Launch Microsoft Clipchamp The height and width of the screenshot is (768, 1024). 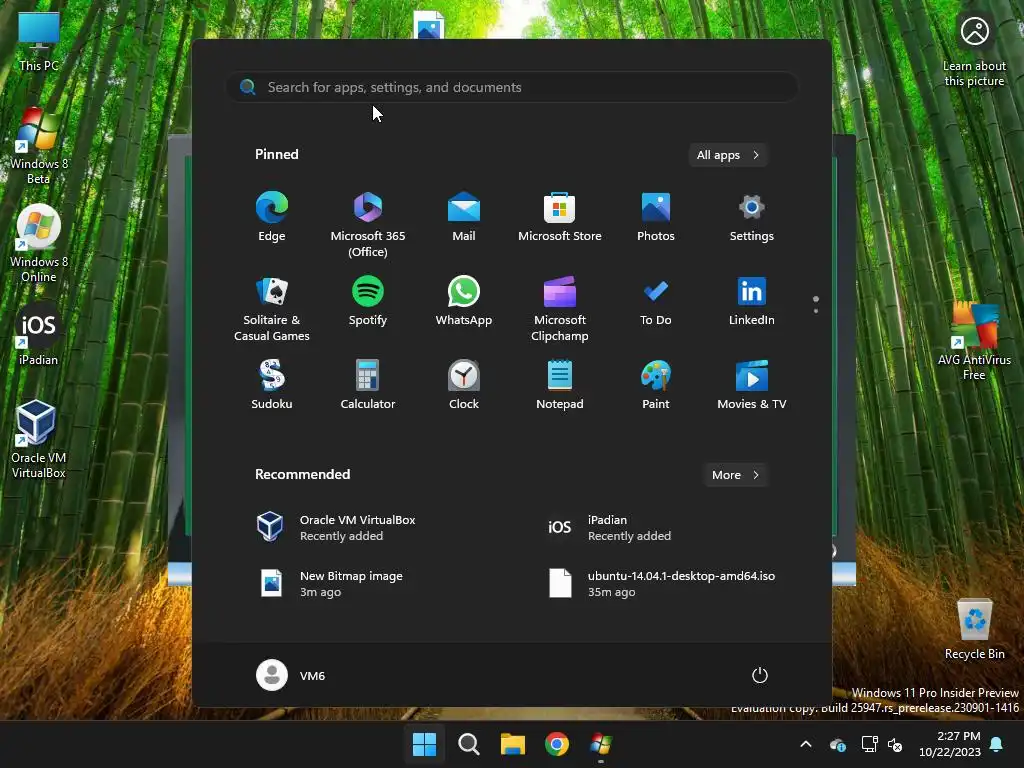pyautogui.click(x=560, y=309)
